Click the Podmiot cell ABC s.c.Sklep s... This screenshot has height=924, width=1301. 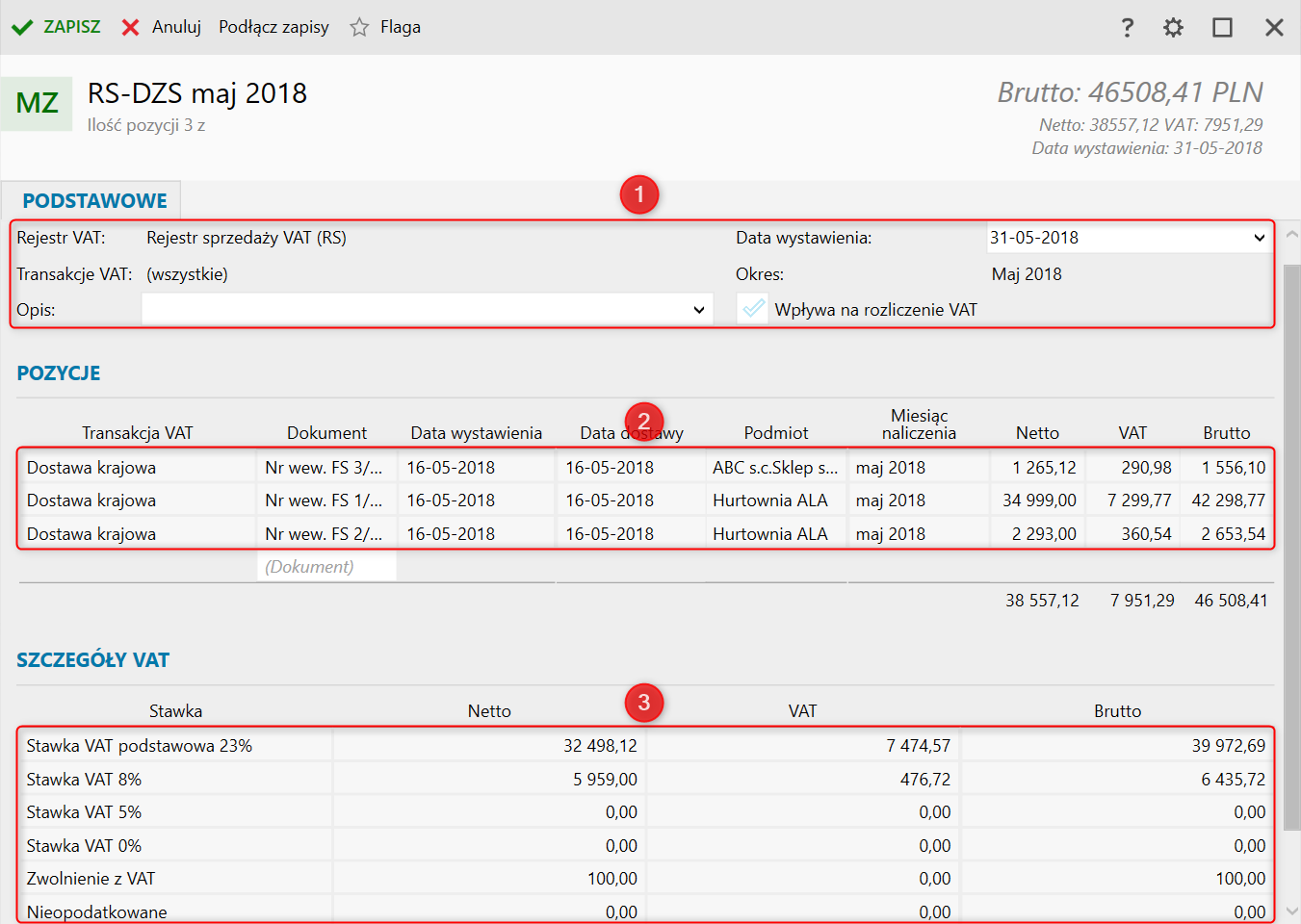775,468
